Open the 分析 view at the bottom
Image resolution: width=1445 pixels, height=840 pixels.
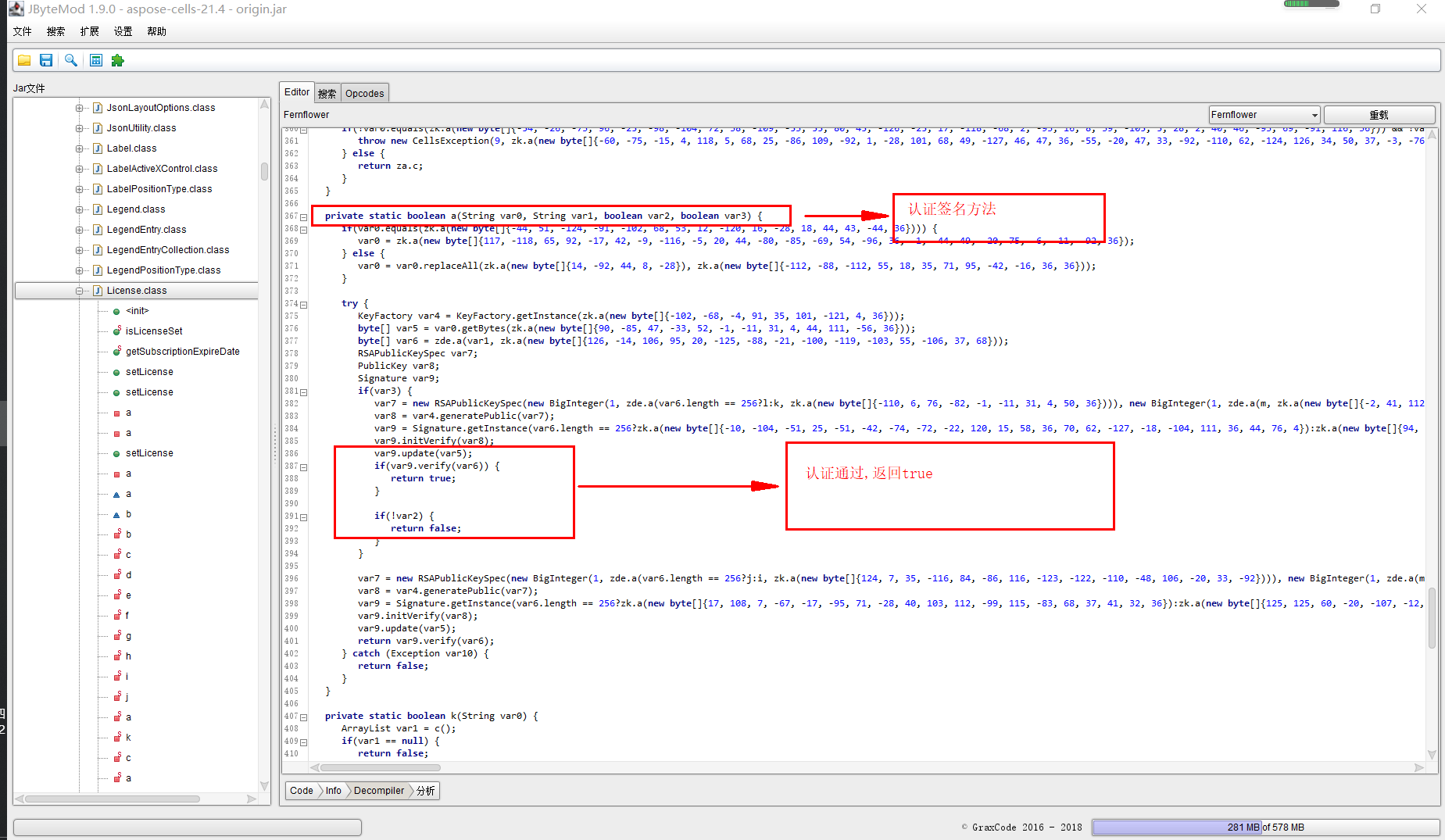(x=424, y=790)
